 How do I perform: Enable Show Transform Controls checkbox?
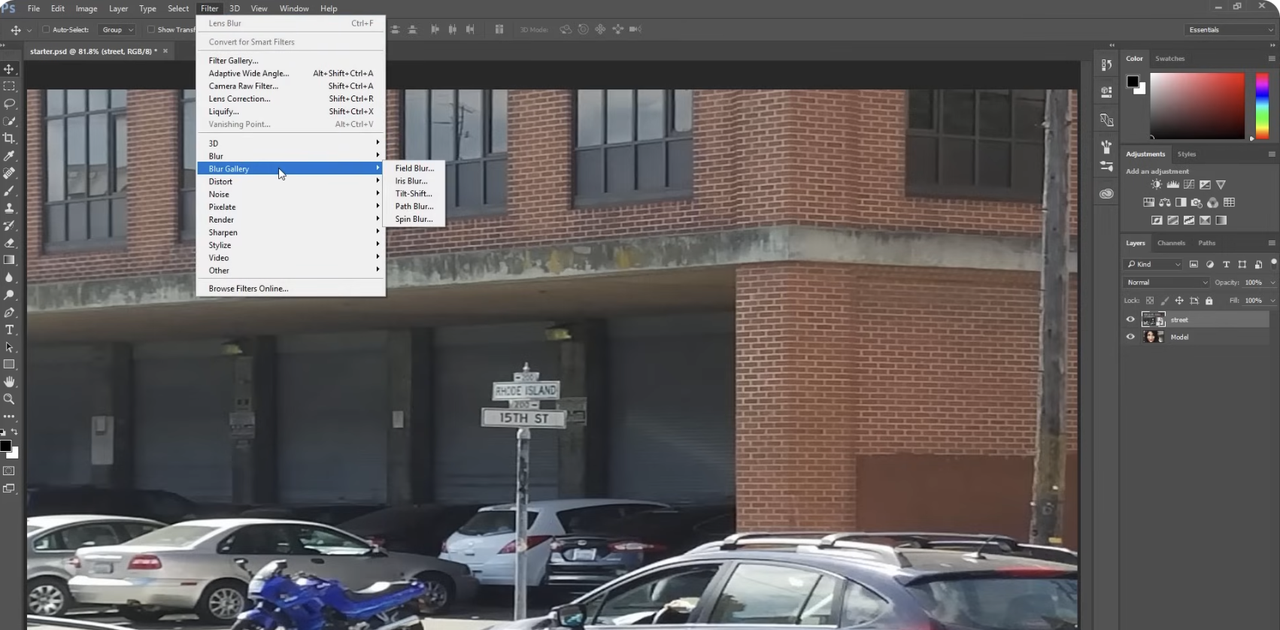tap(151, 30)
